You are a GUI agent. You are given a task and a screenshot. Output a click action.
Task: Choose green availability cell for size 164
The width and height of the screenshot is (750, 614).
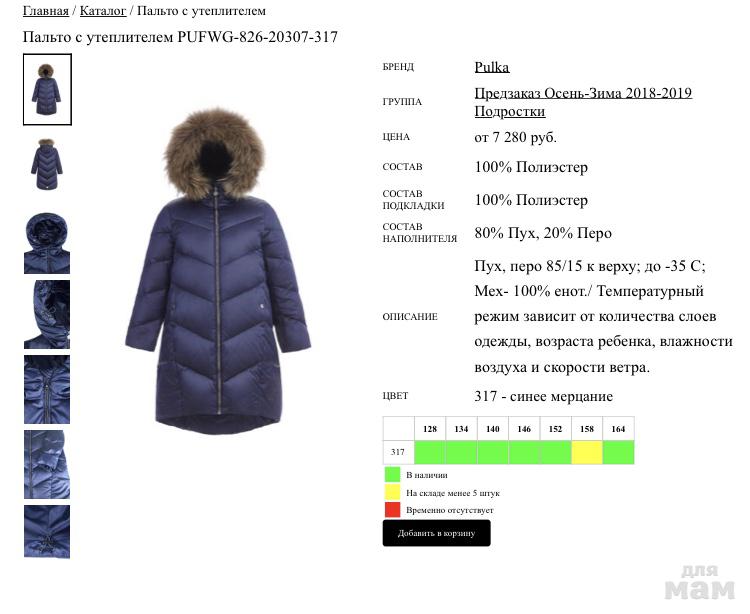click(x=618, y=452)
